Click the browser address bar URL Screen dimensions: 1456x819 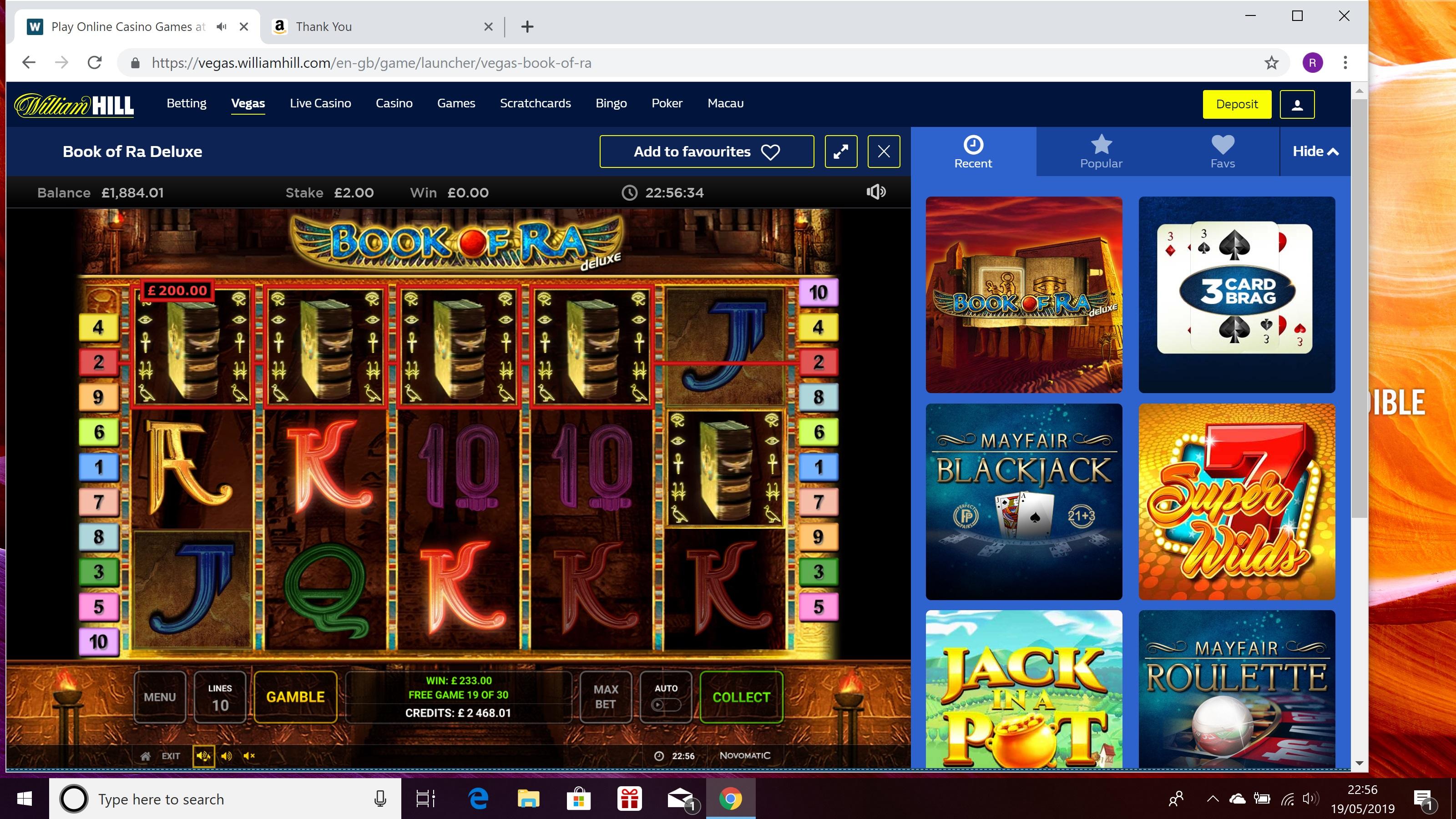click(x=371, y=63)
